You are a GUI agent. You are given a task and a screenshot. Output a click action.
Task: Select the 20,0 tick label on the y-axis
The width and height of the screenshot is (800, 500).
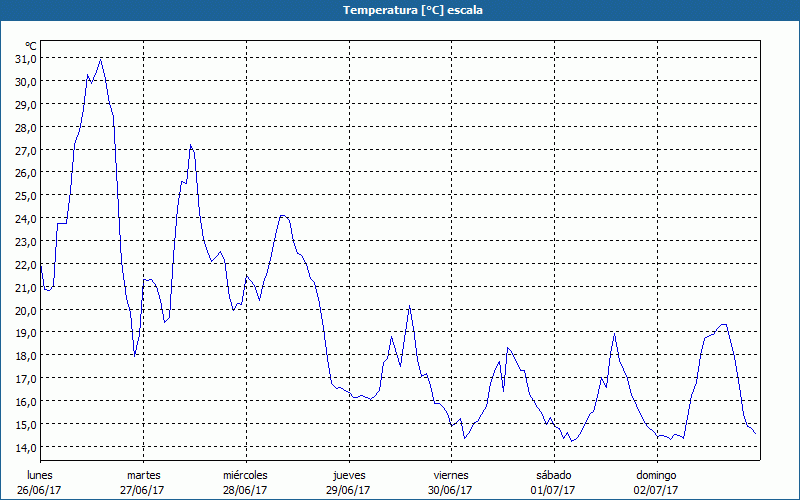point(25,310)
